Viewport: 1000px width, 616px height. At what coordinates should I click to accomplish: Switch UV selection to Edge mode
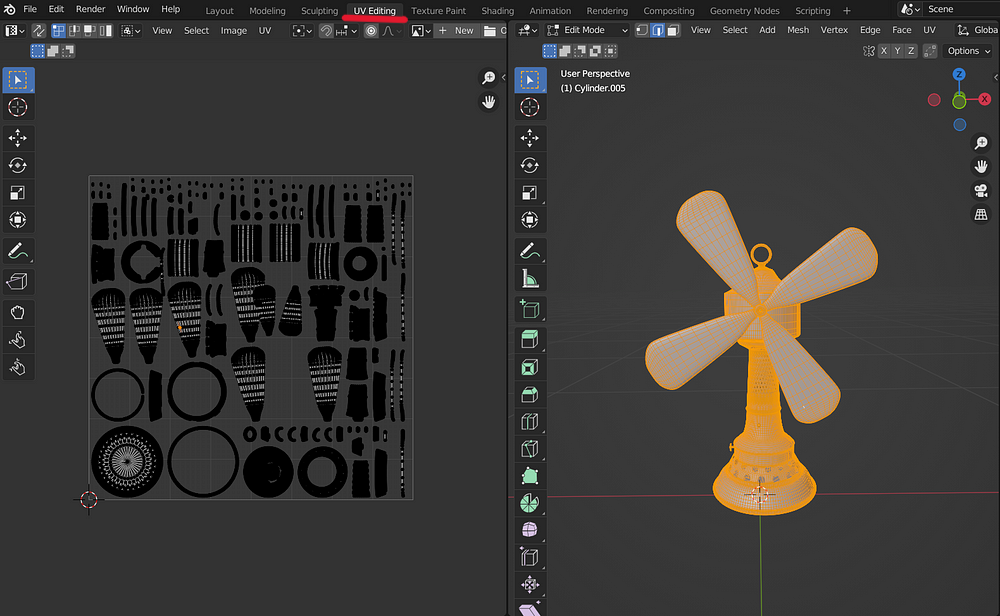[x=73, y=31]
